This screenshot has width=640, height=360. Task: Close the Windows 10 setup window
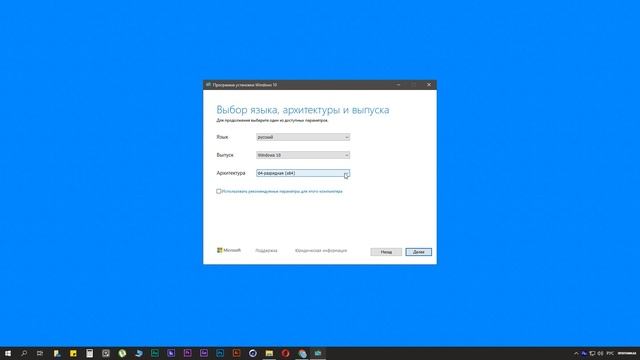(x=429, y=85)
